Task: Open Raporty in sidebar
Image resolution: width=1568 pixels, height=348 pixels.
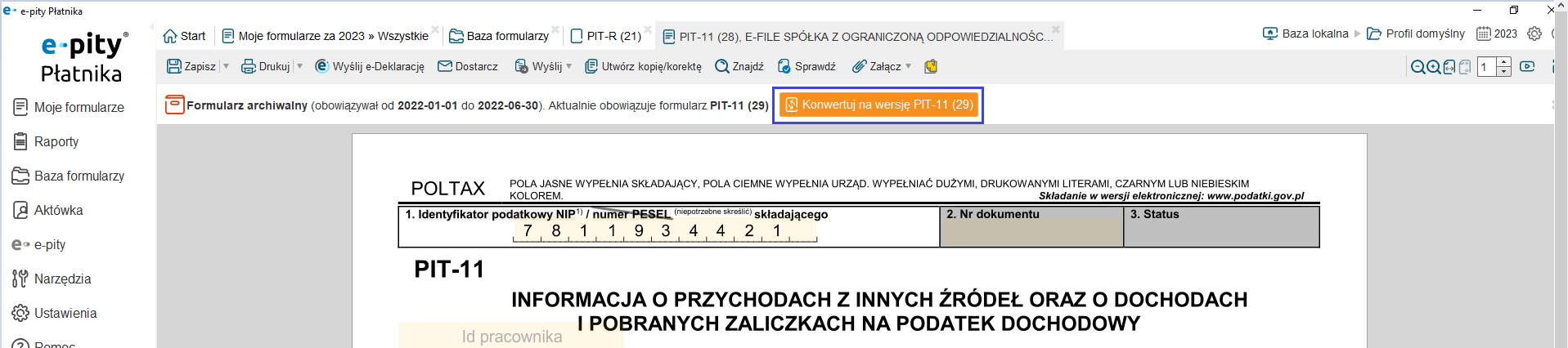Action: (47, 141)
